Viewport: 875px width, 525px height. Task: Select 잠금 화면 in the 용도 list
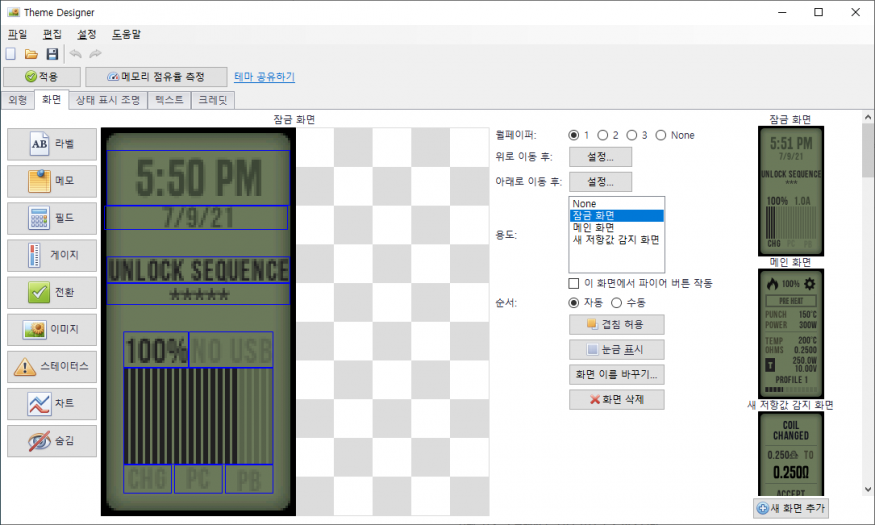(617, 215)
